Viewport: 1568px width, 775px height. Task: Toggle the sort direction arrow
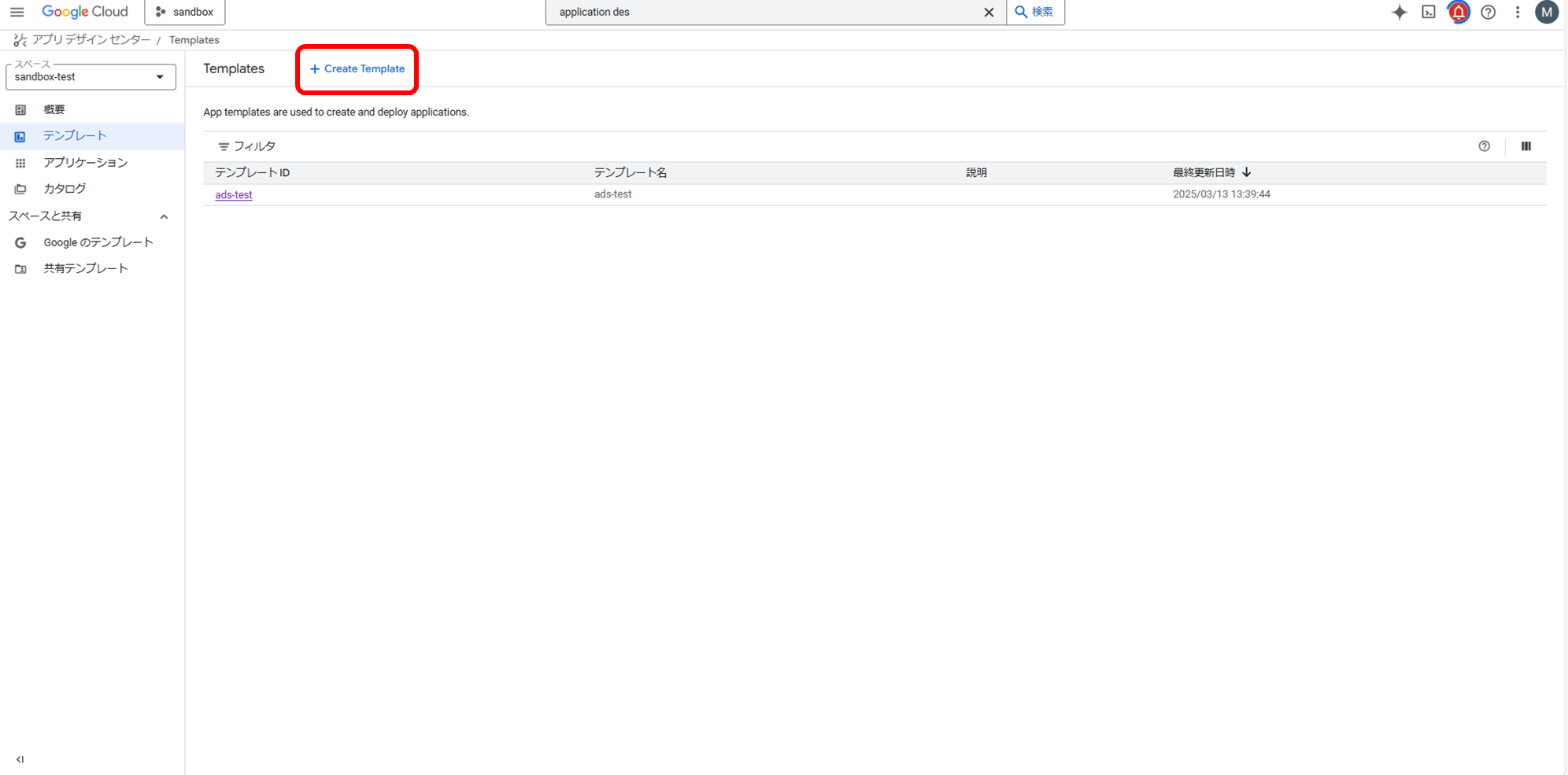click(1247, 172)
